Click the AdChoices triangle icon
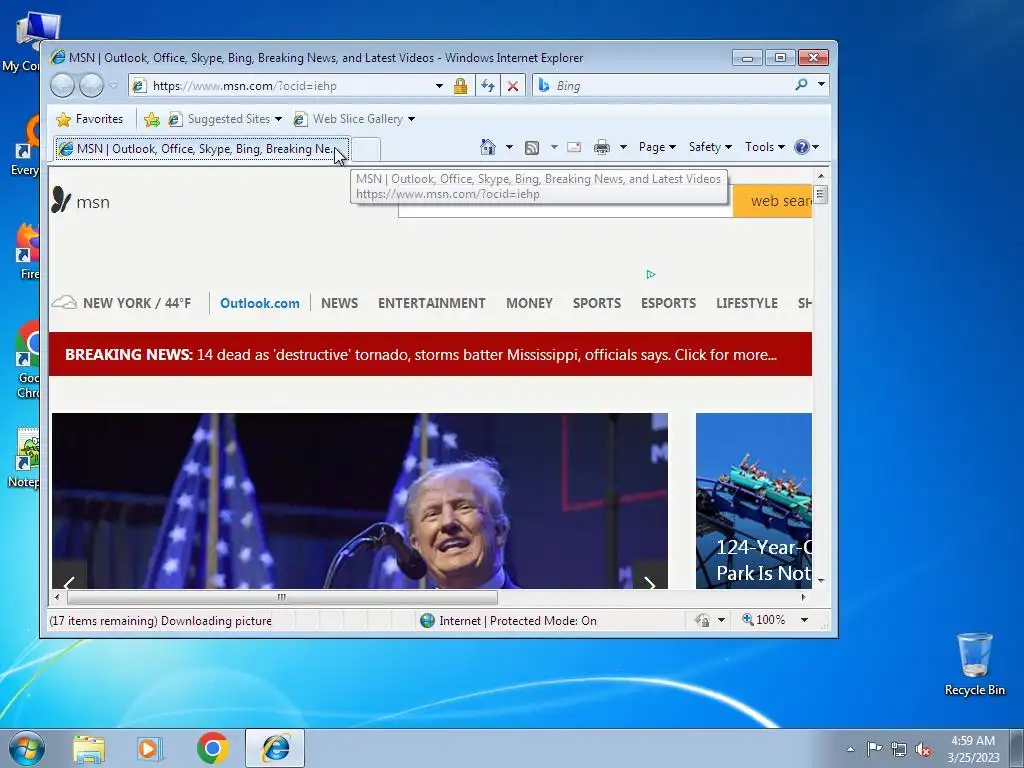1024x768 pixels. tap(651, 274)
